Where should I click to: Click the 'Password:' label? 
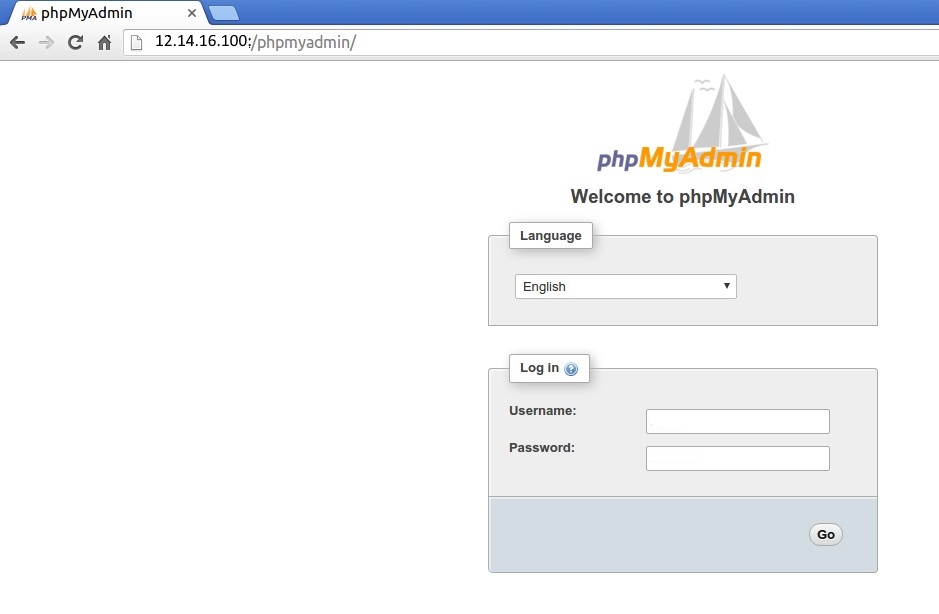click(x=541, y=447)
